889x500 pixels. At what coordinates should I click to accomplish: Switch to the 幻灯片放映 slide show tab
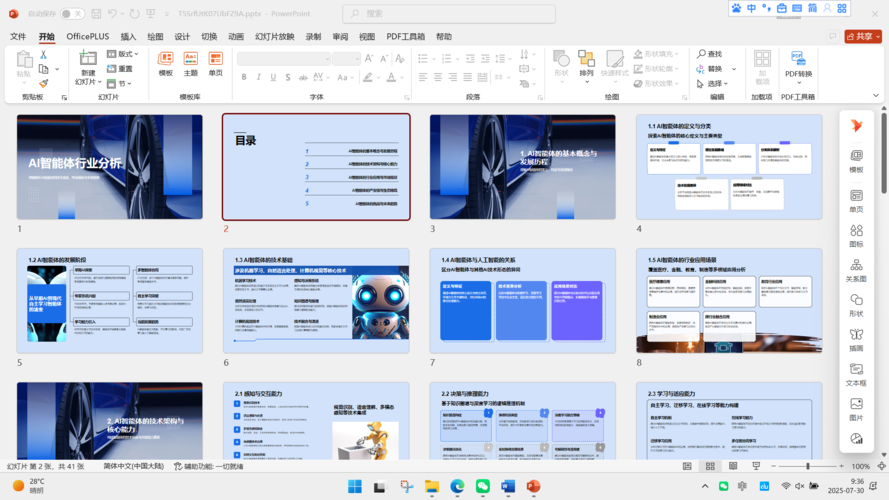(274, 37)
